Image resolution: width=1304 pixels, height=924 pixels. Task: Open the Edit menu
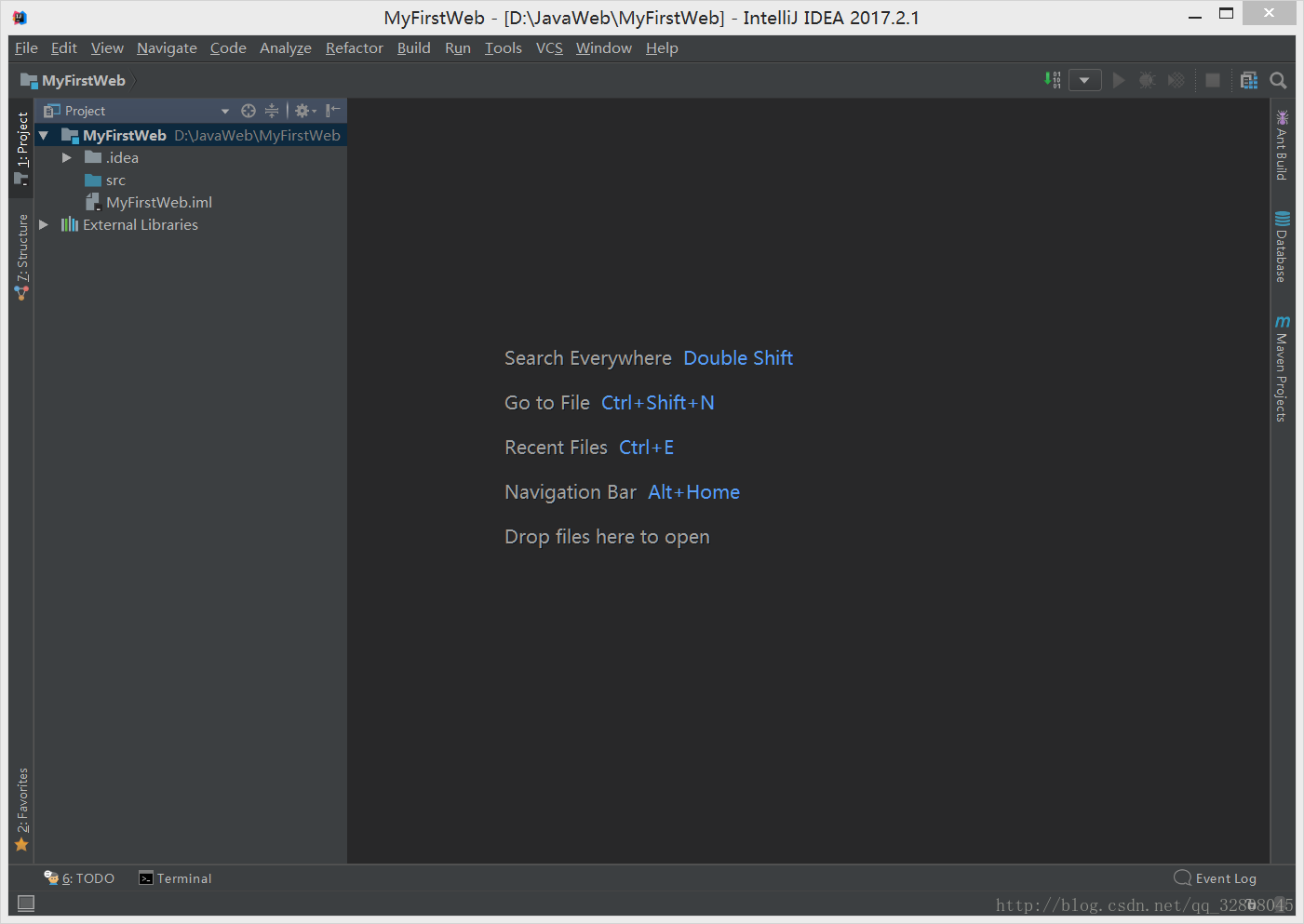(64, 47)
